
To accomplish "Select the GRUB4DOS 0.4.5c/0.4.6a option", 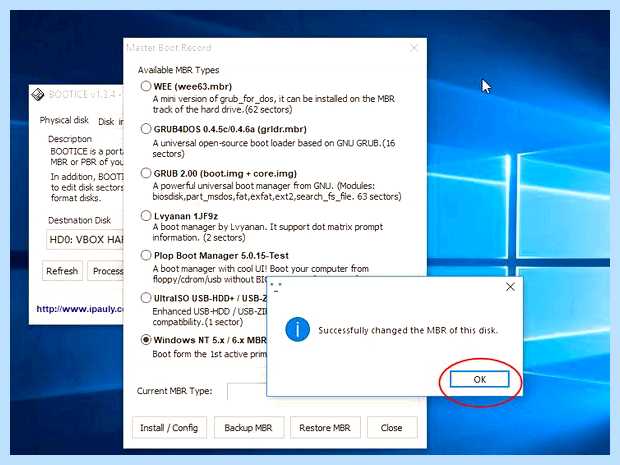I will (x=146, y=129).
